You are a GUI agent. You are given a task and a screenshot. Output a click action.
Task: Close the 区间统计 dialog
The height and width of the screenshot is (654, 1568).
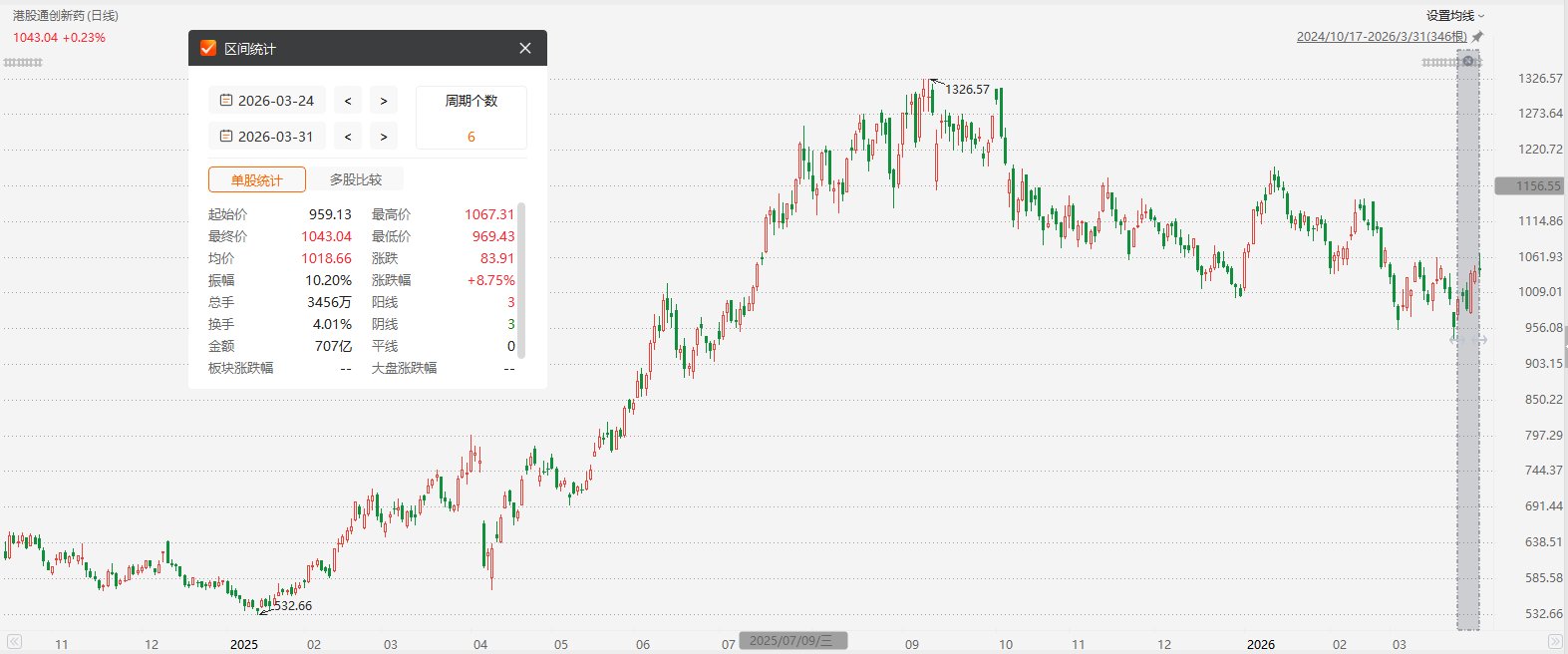click(x=525, y=48)
